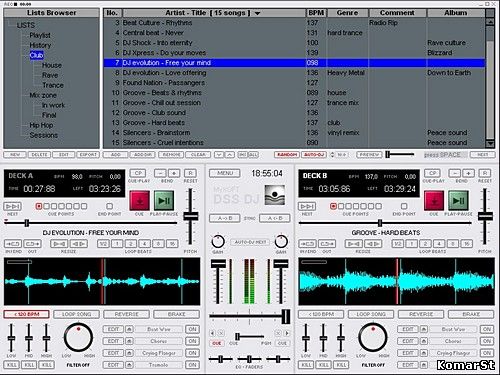
Task: Move selected song down with playlist down arrow
Action: tap(219, 155)
